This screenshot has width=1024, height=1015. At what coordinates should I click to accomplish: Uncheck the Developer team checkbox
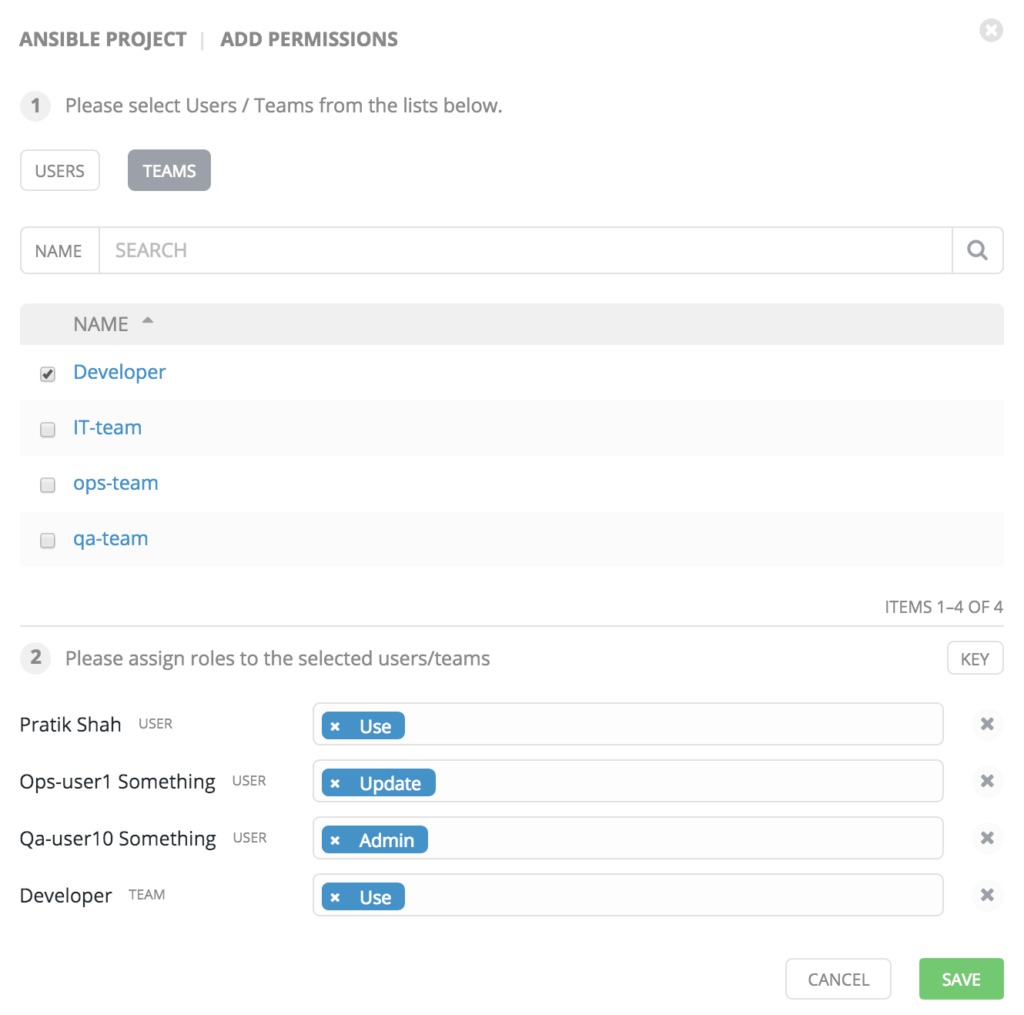pos(47,374)
